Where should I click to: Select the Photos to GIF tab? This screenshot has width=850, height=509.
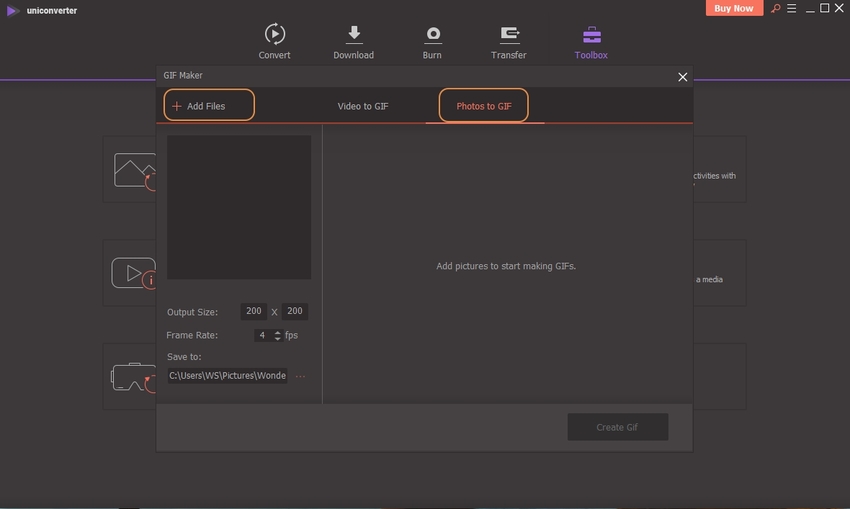point(484,106)
